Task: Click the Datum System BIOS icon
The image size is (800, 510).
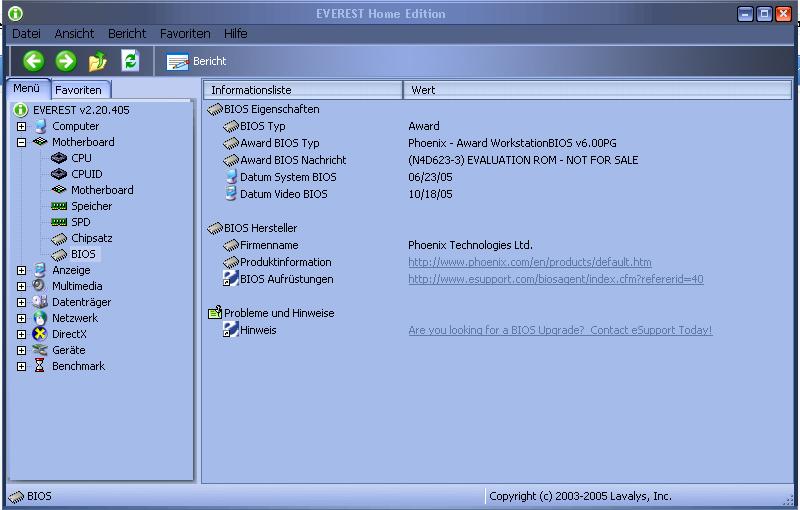Action: [231, 176]
